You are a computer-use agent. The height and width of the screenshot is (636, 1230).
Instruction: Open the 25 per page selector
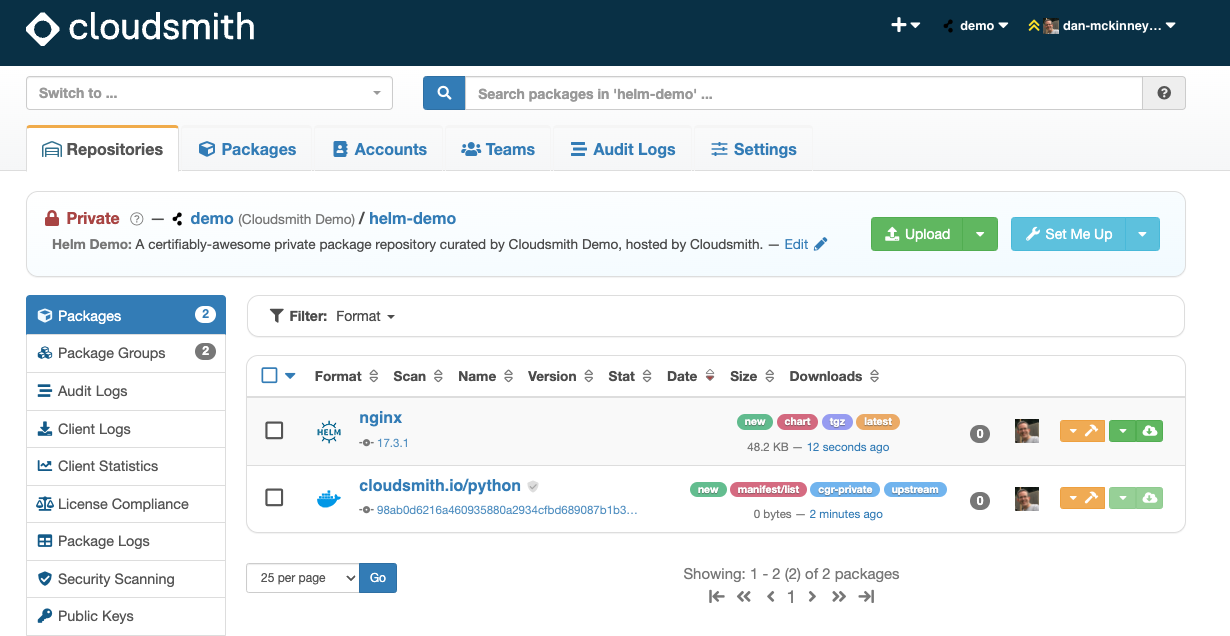tap(302, 578)
